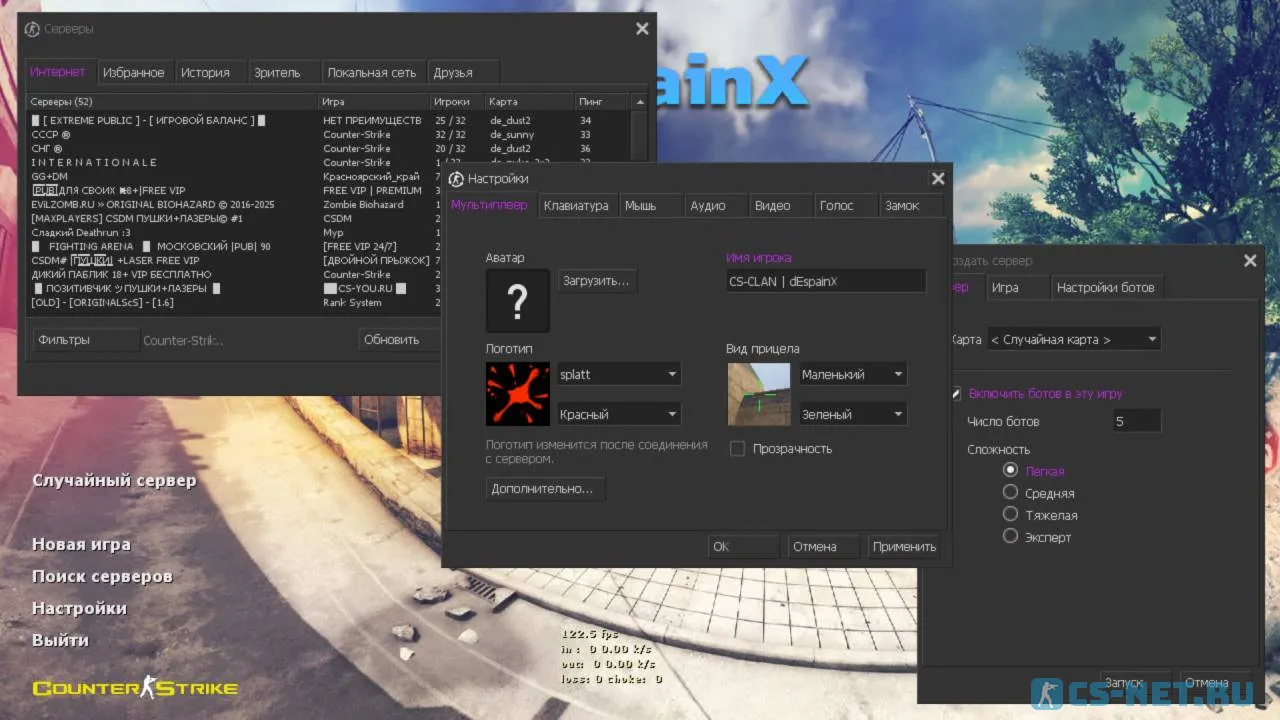Open the splatt logo dropdown
1280x720 pixels.
(619, 374)
